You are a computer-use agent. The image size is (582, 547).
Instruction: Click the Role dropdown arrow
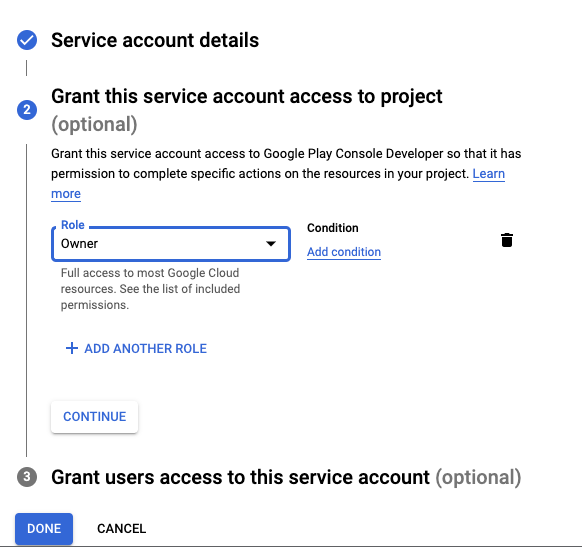point(271,244)
